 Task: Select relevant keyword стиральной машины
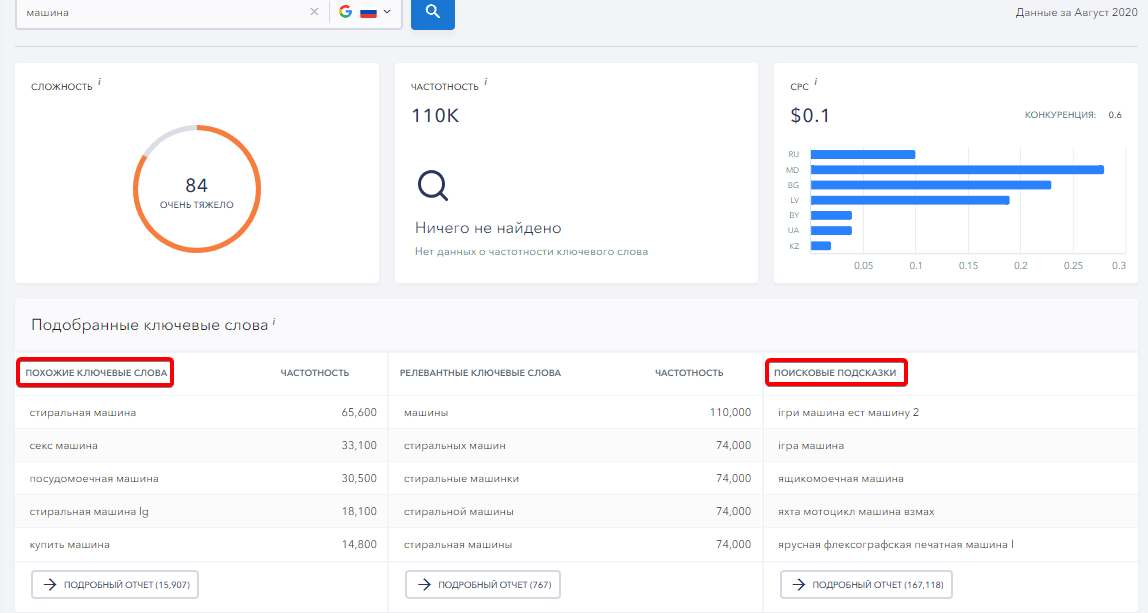tap(458, 511)
